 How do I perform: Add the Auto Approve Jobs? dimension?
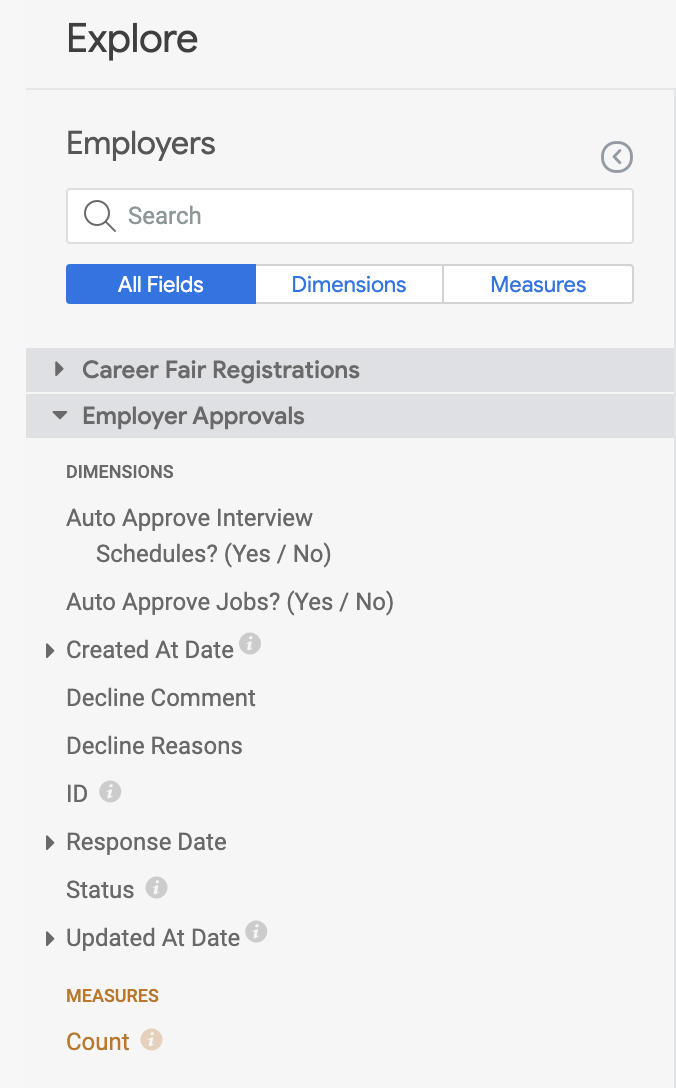coord(230,602)
